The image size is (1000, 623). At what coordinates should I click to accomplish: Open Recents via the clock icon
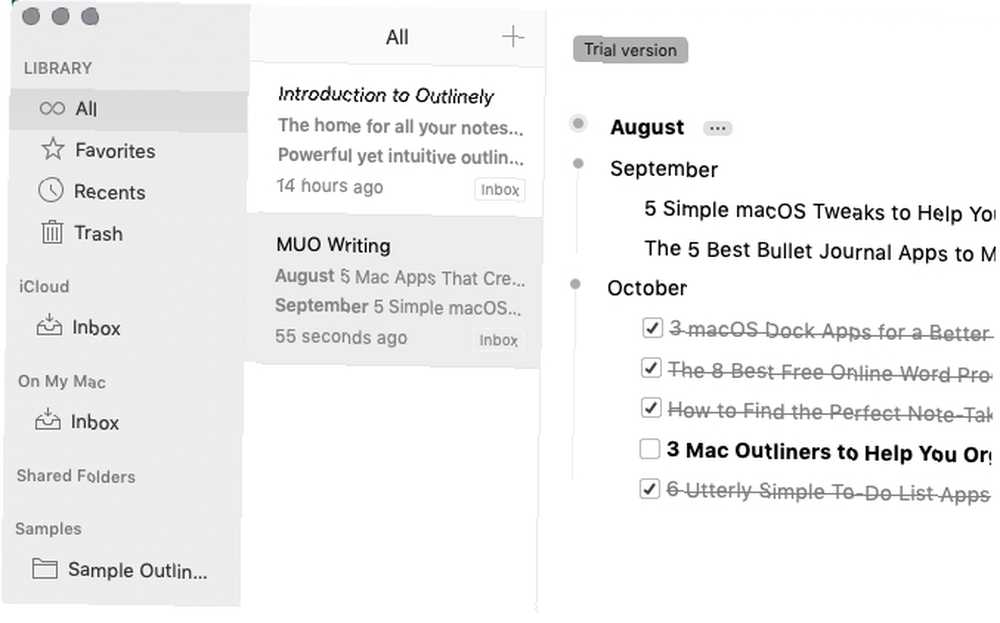pyautogui.click(x=51, y=191)
